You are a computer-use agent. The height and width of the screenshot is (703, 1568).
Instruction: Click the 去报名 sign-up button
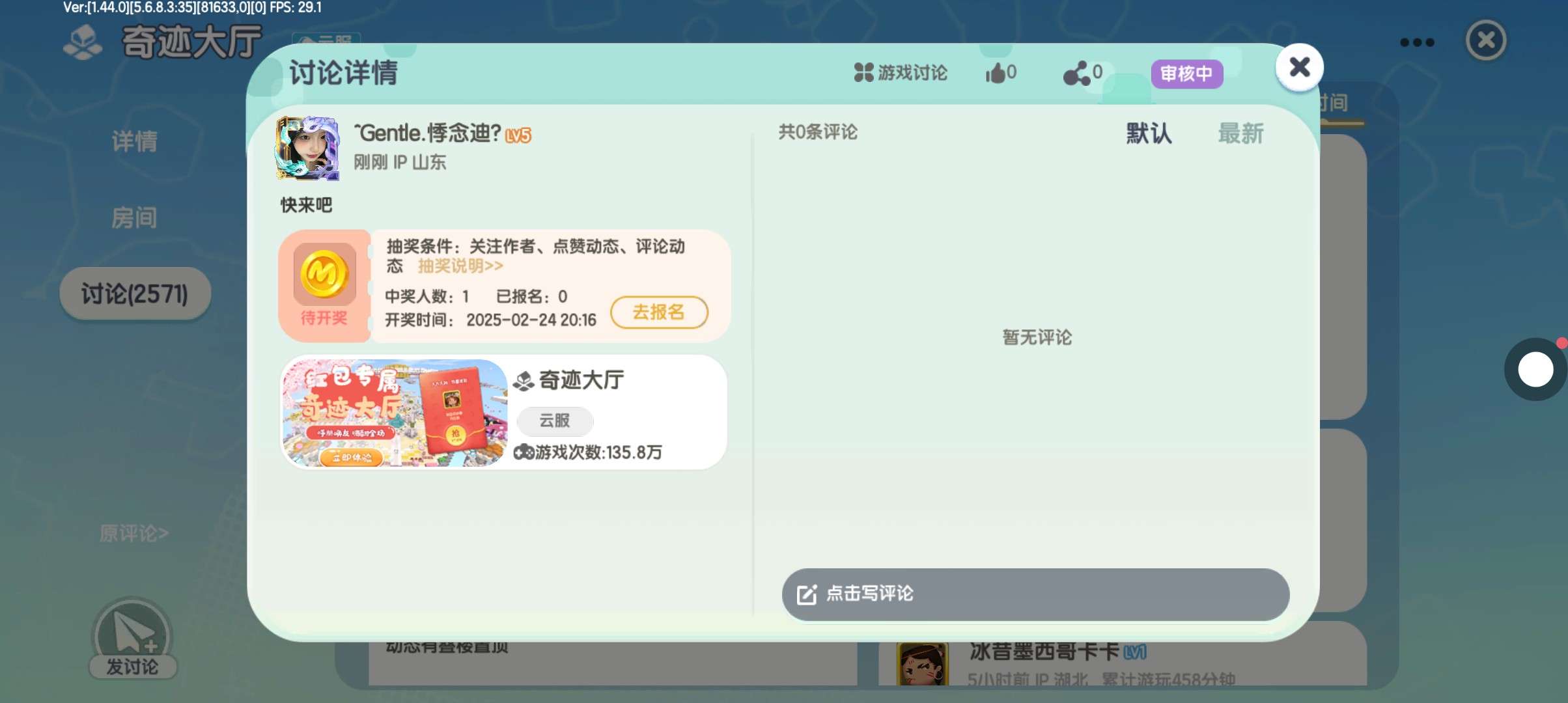click(659, 312)
